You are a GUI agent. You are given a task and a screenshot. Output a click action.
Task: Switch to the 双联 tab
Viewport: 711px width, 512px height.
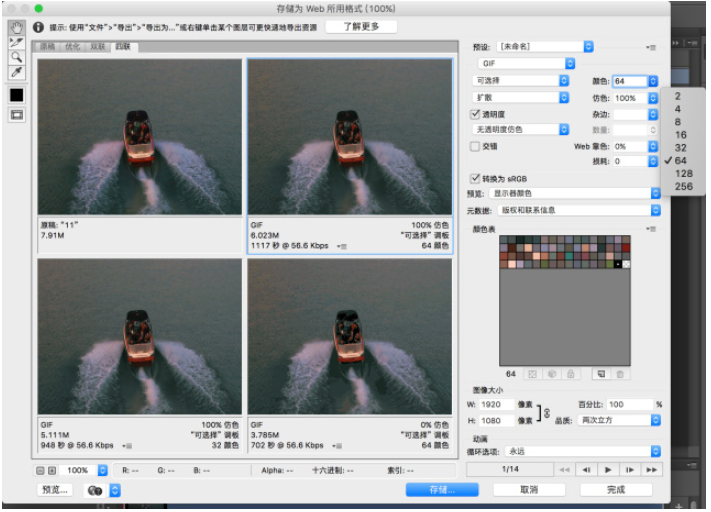pos(97,46)
